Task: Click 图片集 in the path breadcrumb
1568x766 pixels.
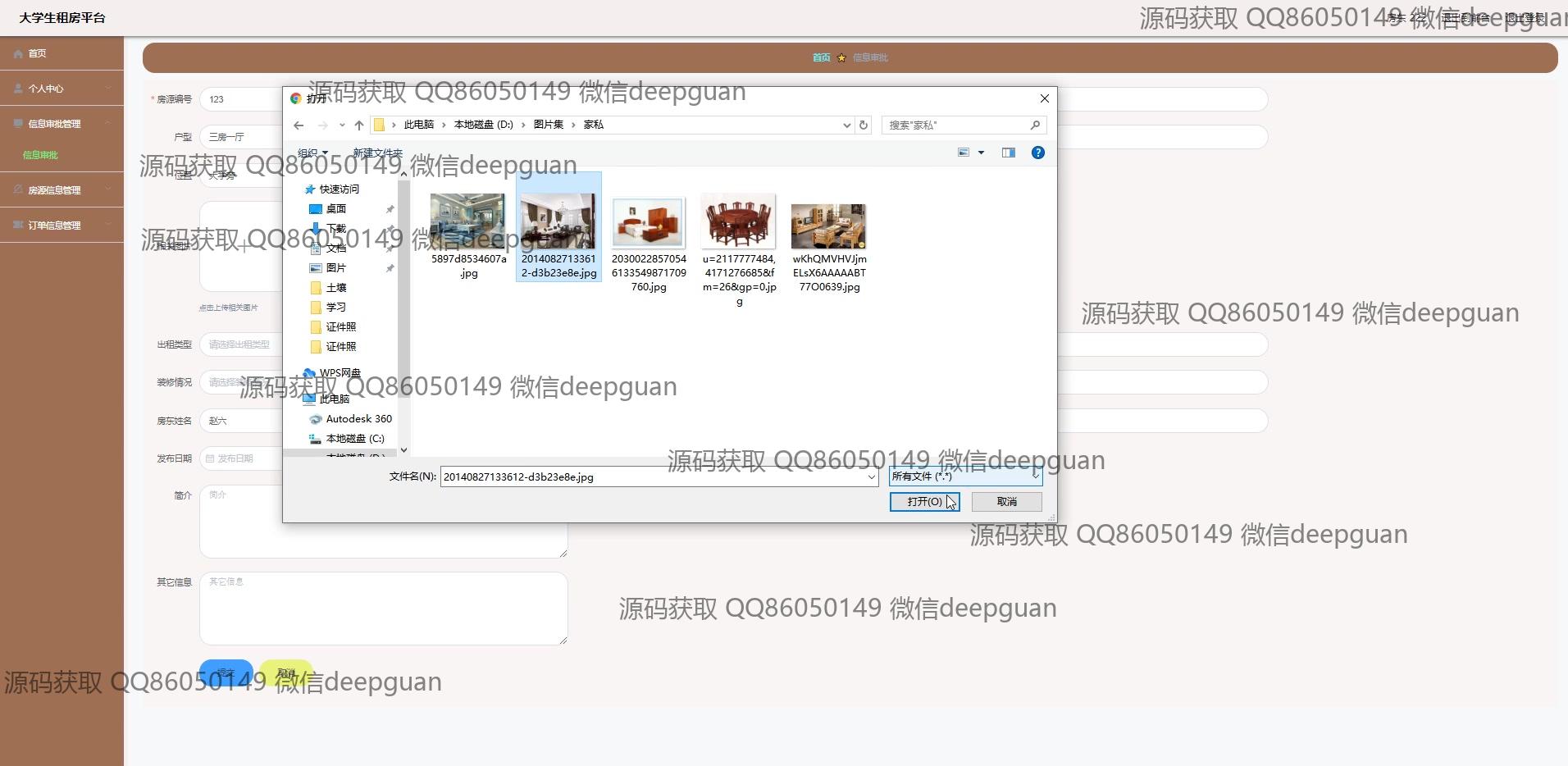Action: pos(548,125)
